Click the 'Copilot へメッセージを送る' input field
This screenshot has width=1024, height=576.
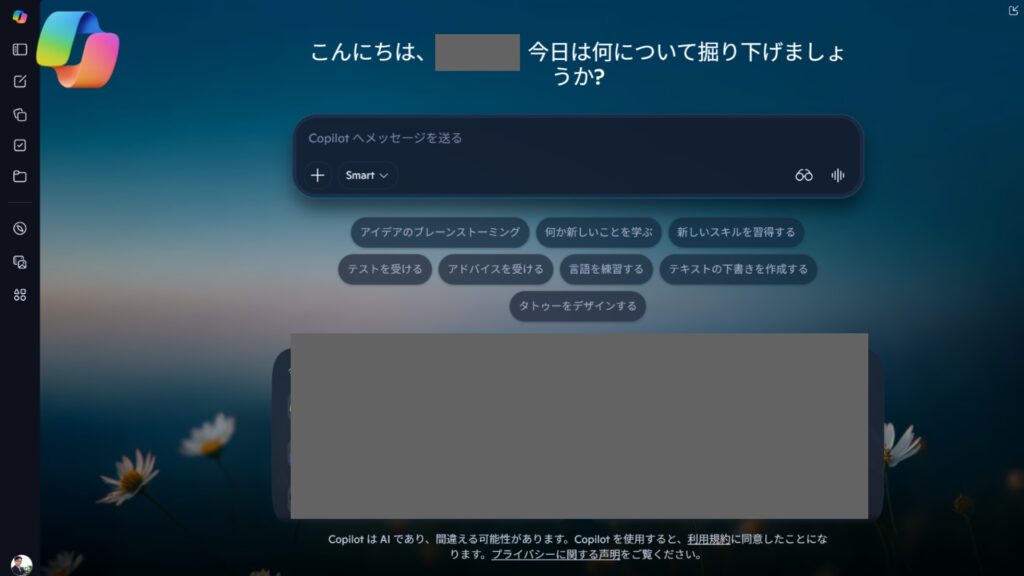click(578, 138)
